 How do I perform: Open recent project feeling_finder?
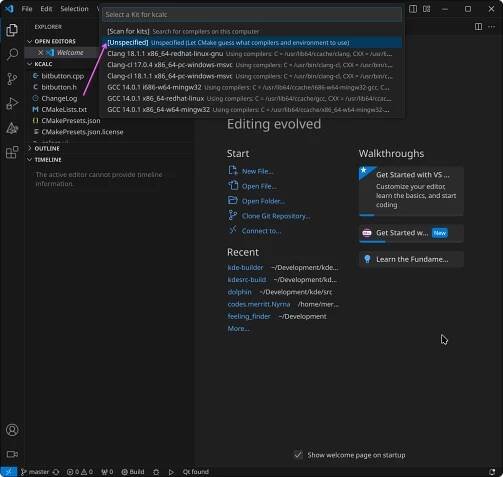point(249,316)
